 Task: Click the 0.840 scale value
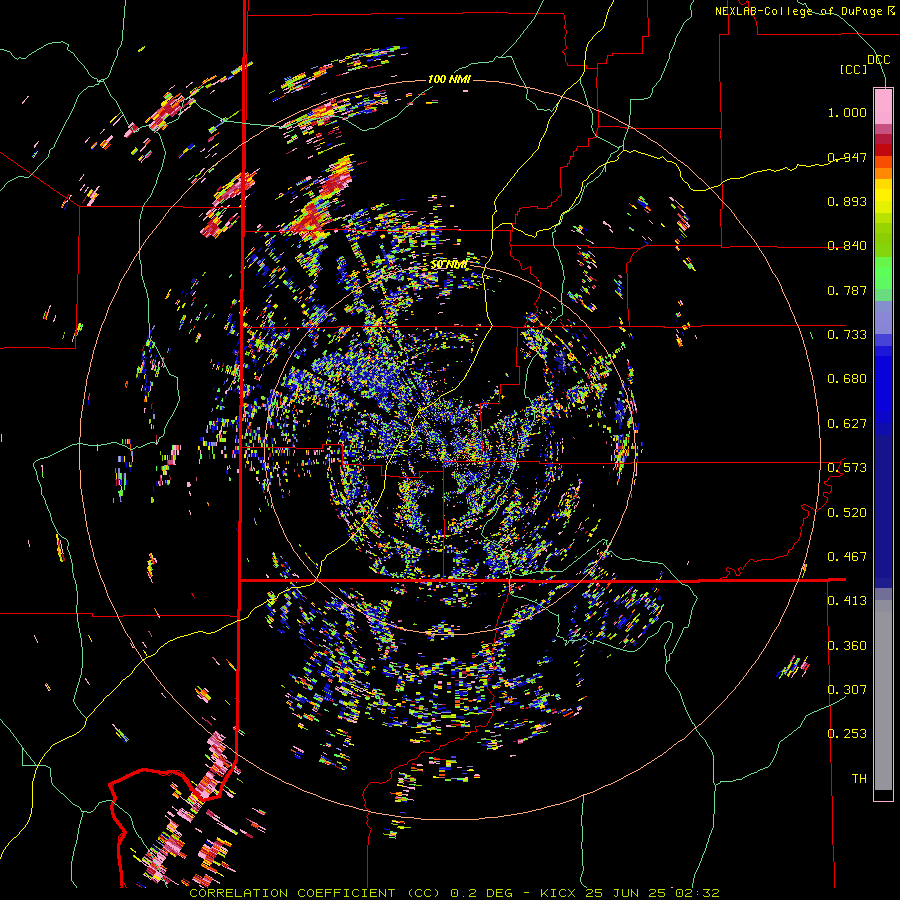847,246
